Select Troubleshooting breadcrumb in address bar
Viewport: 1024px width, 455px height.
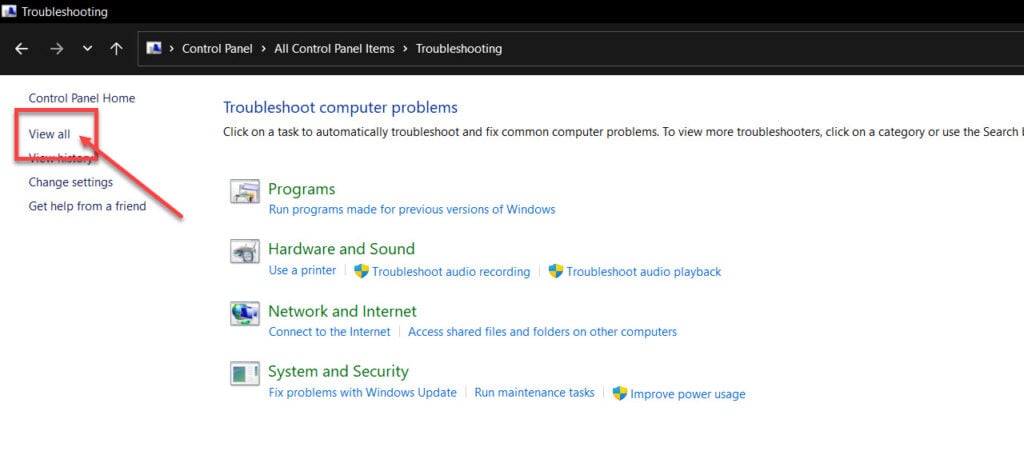(x=459, y=49)
